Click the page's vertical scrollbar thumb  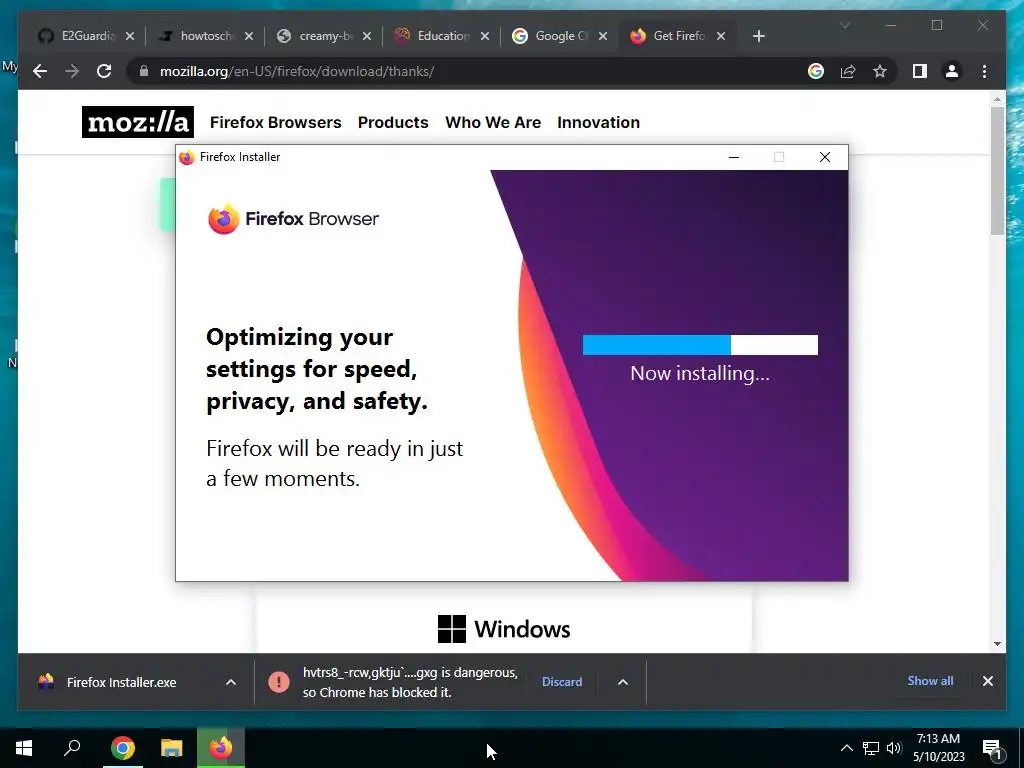pyautogui.click(x=997, y=170)
